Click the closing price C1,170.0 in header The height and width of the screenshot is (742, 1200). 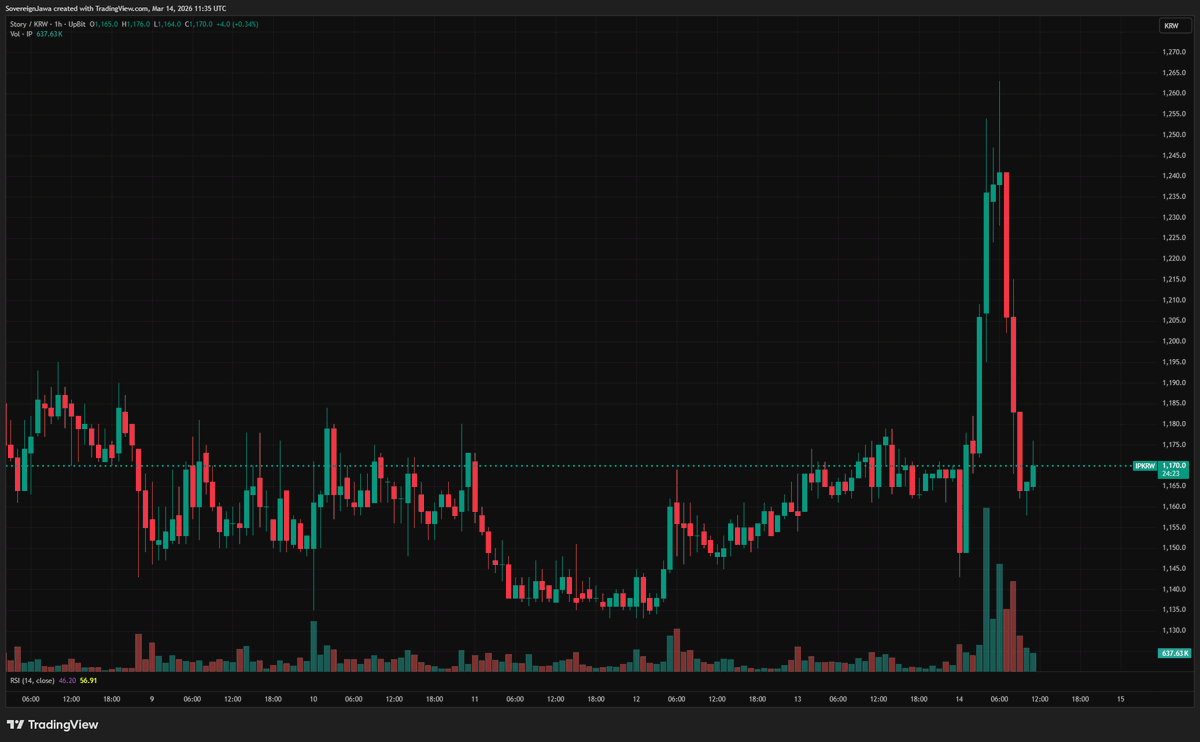pyautogui.click(x=199, y=24)
